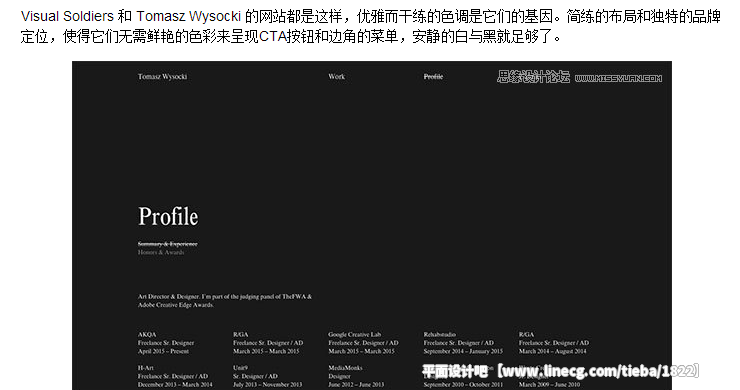Click the Art Director & Designer bio line

[x=225, y=297]
